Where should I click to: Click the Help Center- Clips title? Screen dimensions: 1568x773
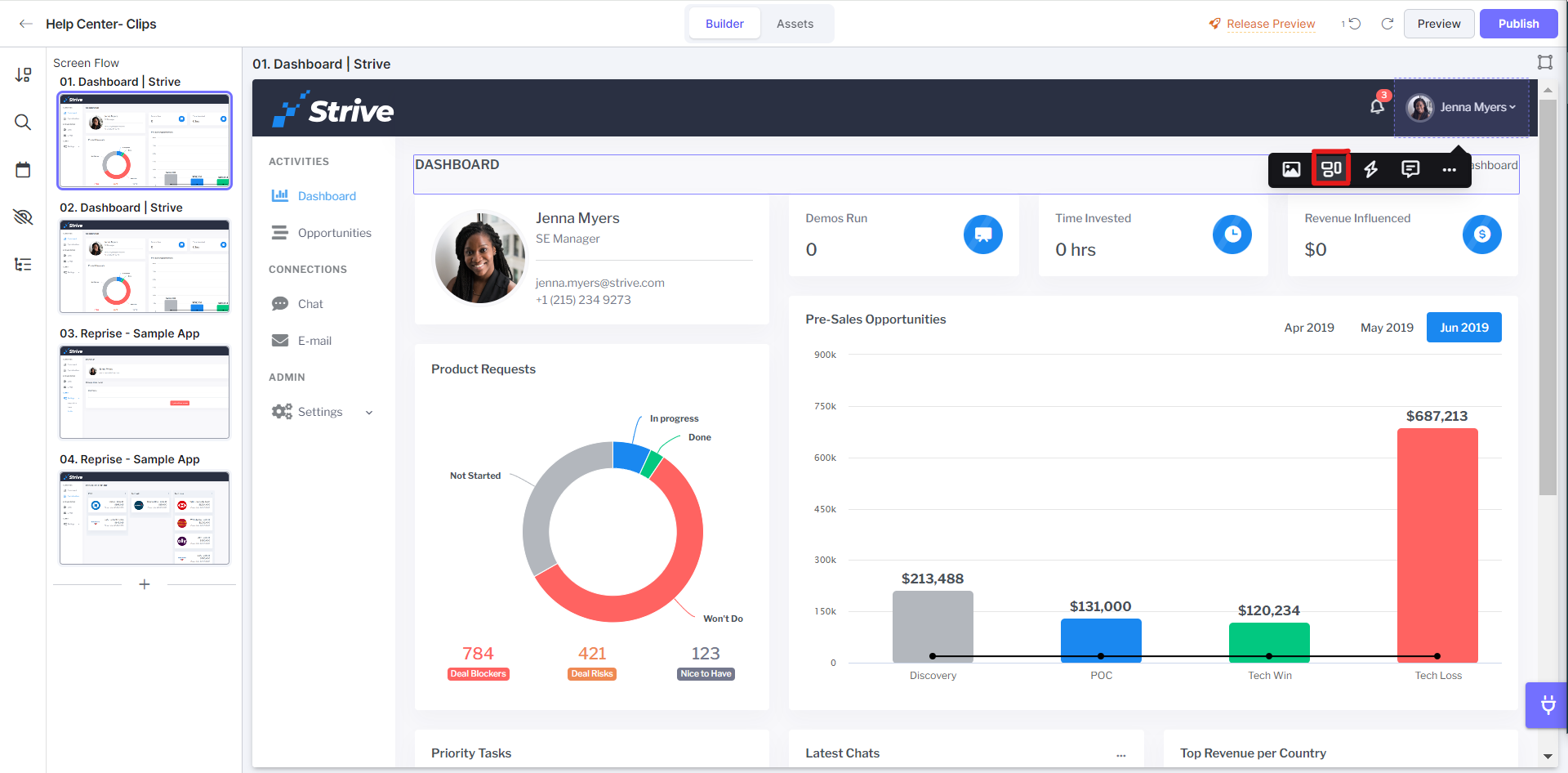click(101, 24)
